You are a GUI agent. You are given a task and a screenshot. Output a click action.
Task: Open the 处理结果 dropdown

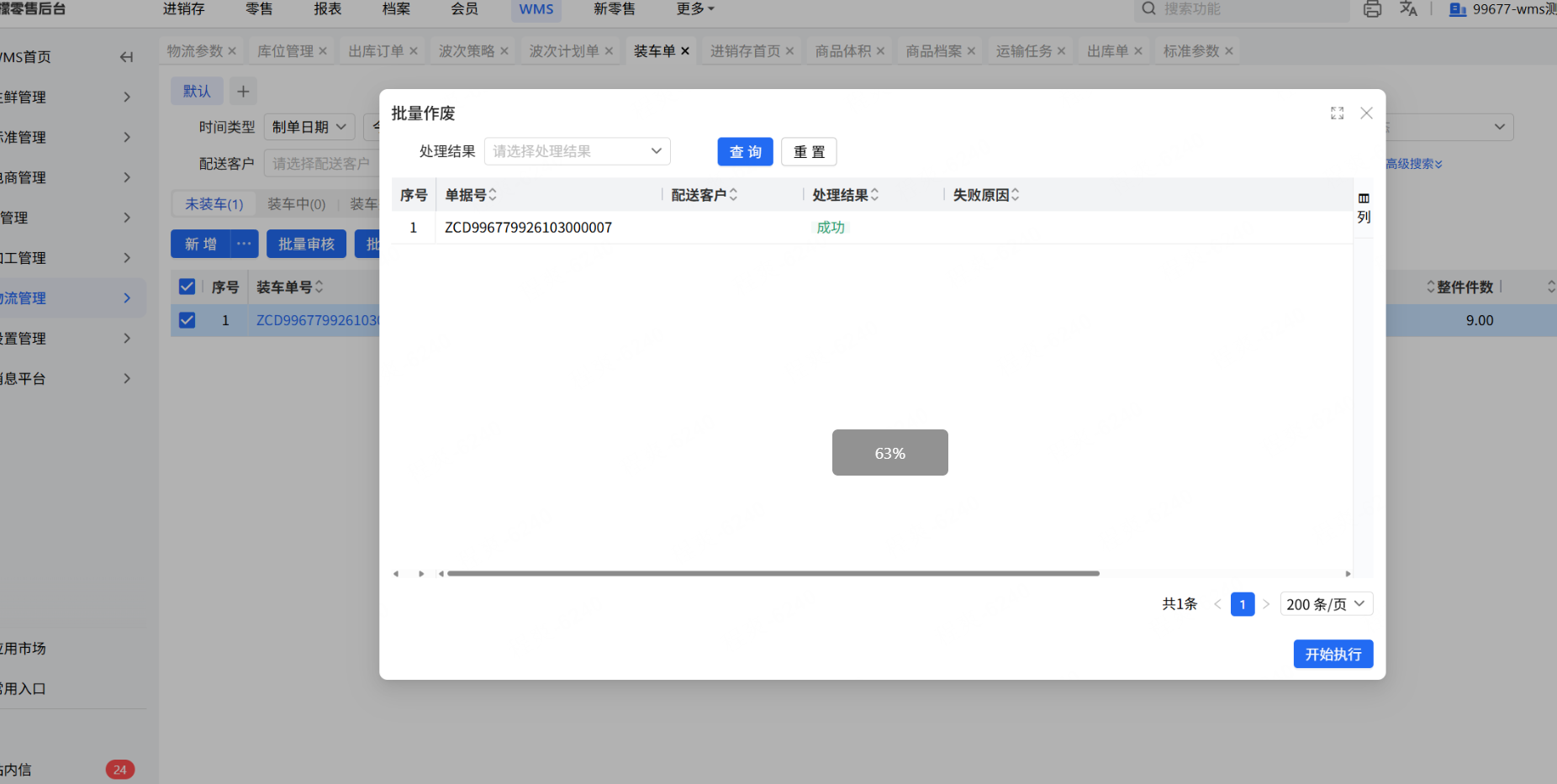point(577,151)
